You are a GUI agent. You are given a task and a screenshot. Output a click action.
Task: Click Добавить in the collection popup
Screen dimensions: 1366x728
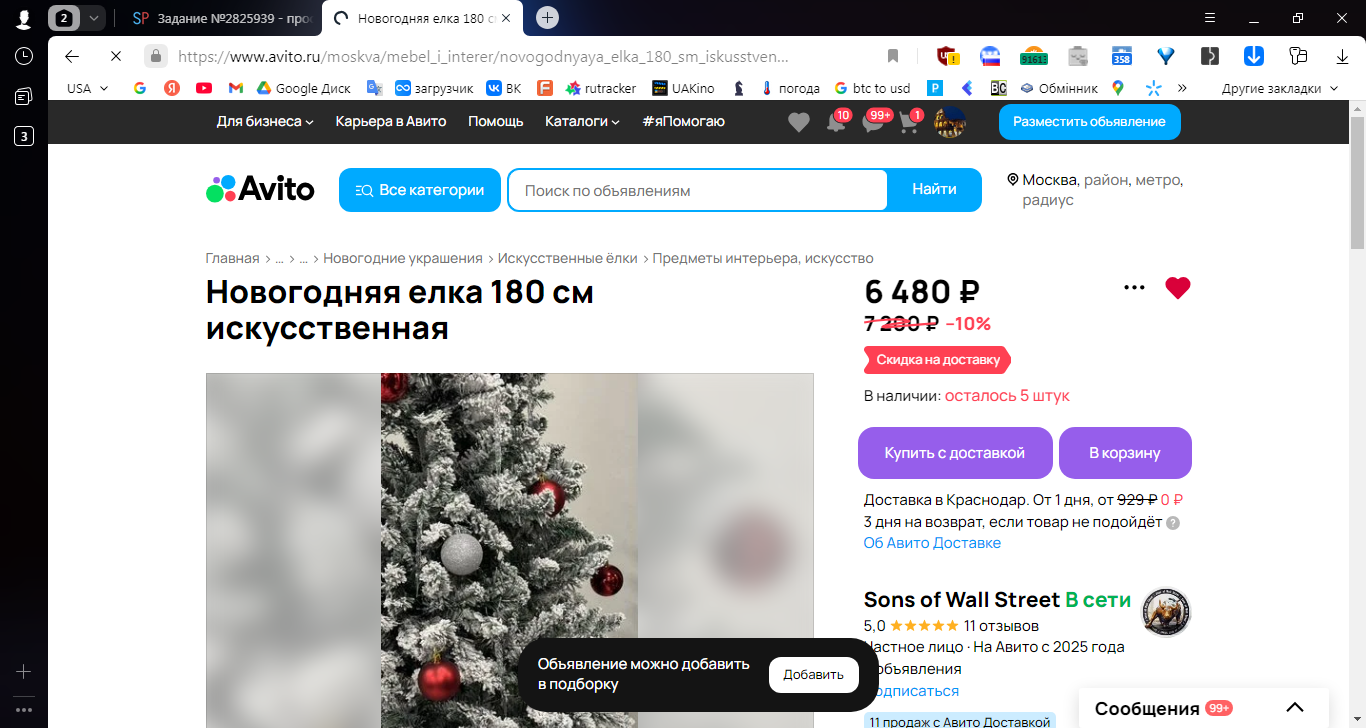pyautogui.click(x=813, y=675)
